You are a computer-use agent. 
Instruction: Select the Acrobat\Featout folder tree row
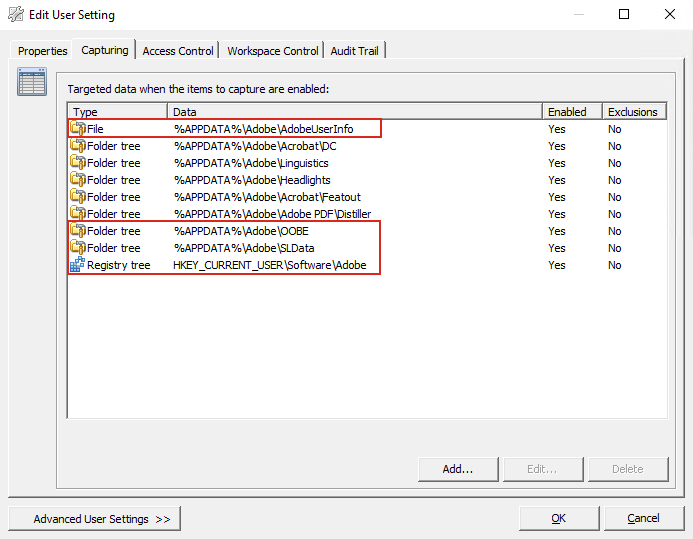pyautogui.click(x=267, y=197)
